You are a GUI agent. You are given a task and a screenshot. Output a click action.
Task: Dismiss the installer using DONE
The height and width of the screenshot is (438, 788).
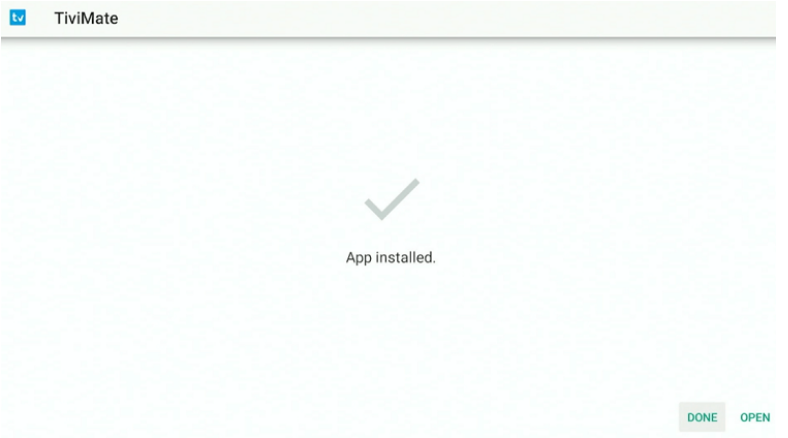coord(702,417)
